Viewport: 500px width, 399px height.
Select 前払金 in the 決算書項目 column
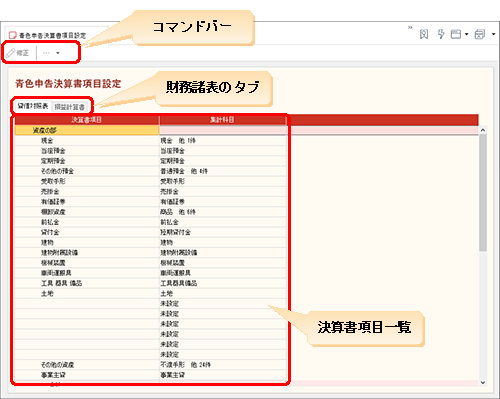coord(50,222)
